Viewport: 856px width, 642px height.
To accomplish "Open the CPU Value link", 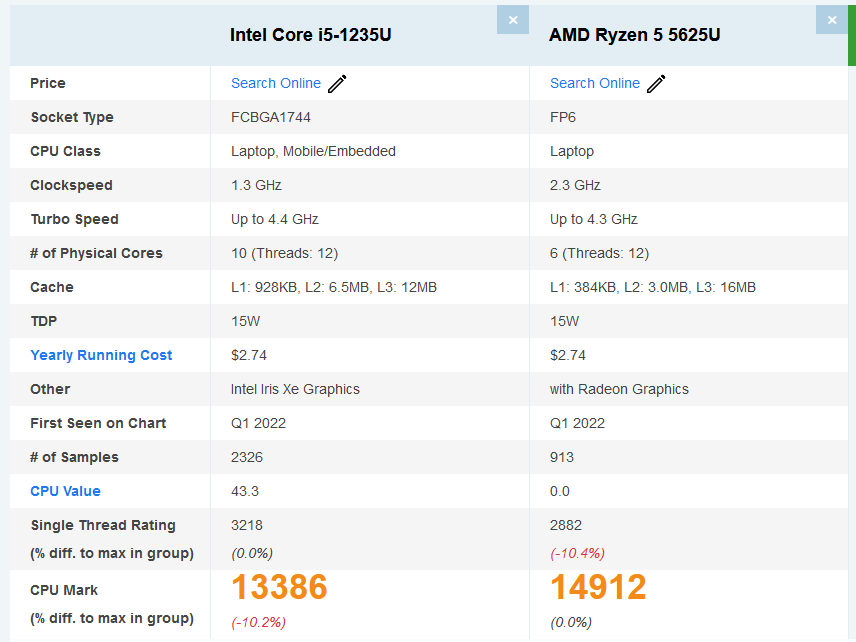I will pos(65,491).
